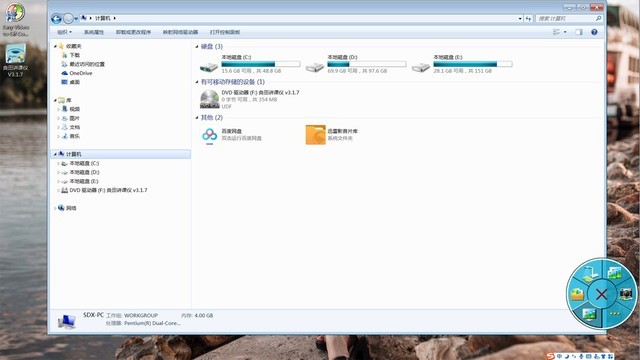Click the camera icon in the circular menu
The height and width of the screenshot is (360, 640).
625,293
